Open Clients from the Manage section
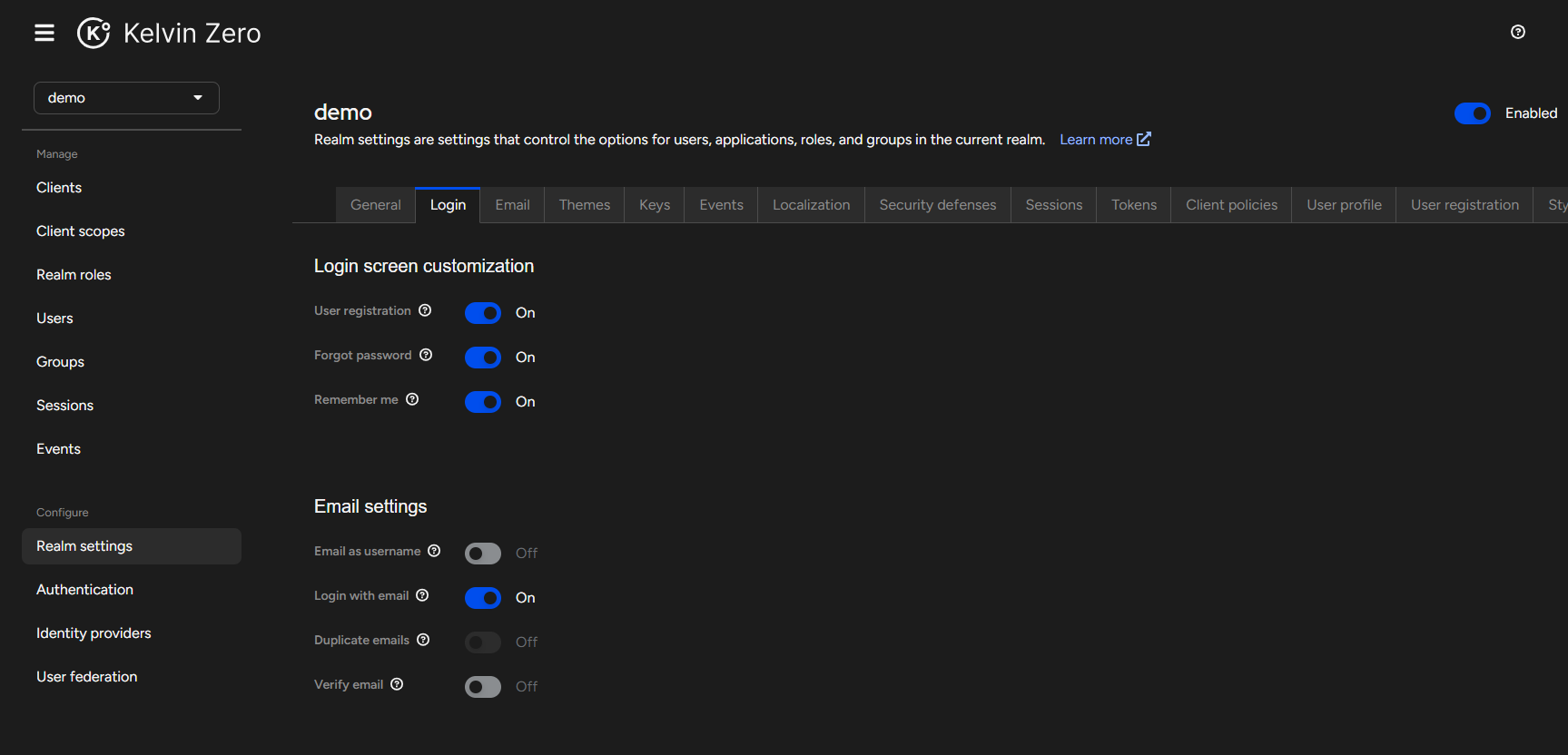The image size is (1568, 755). point(59,188)
